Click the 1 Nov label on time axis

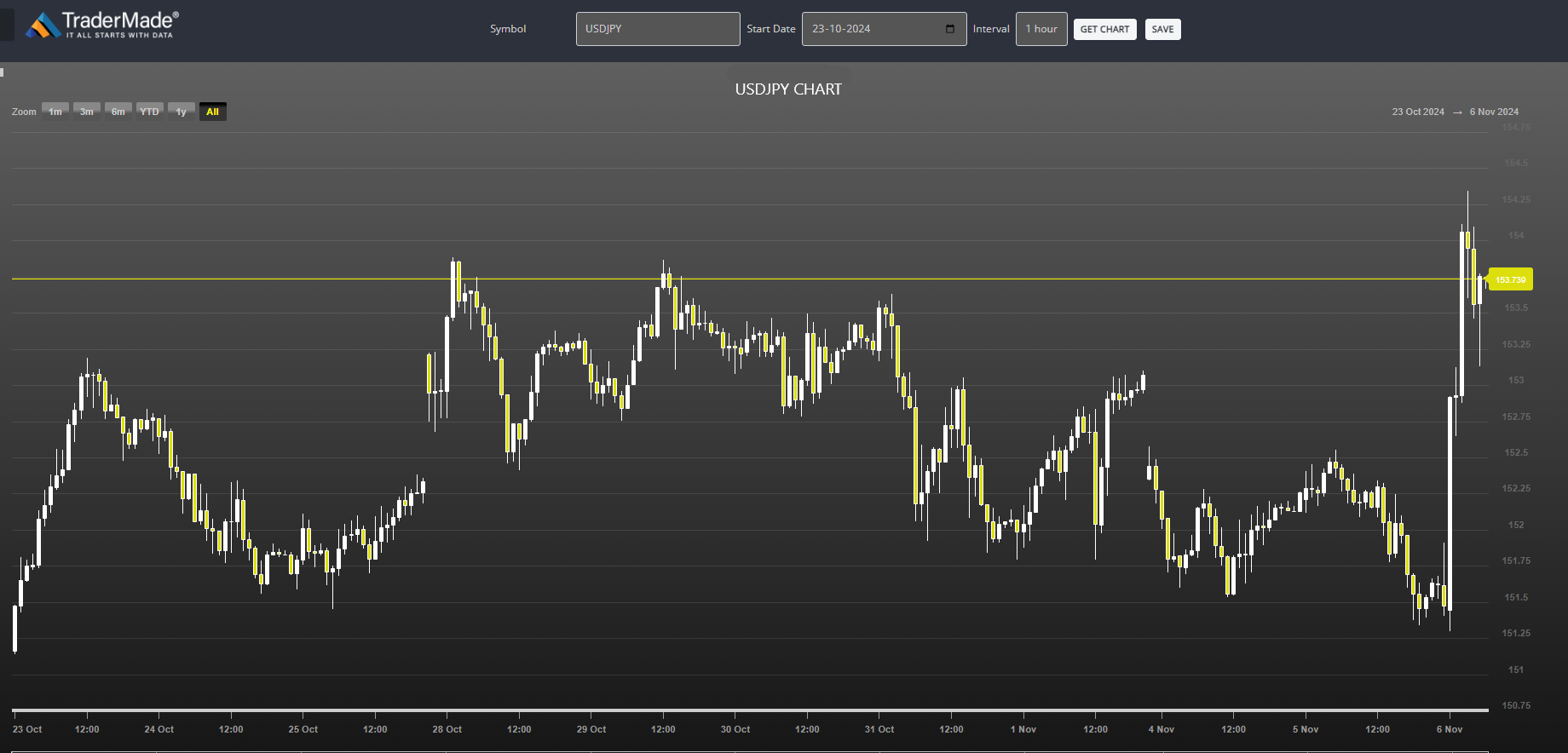click(1023, 729)
